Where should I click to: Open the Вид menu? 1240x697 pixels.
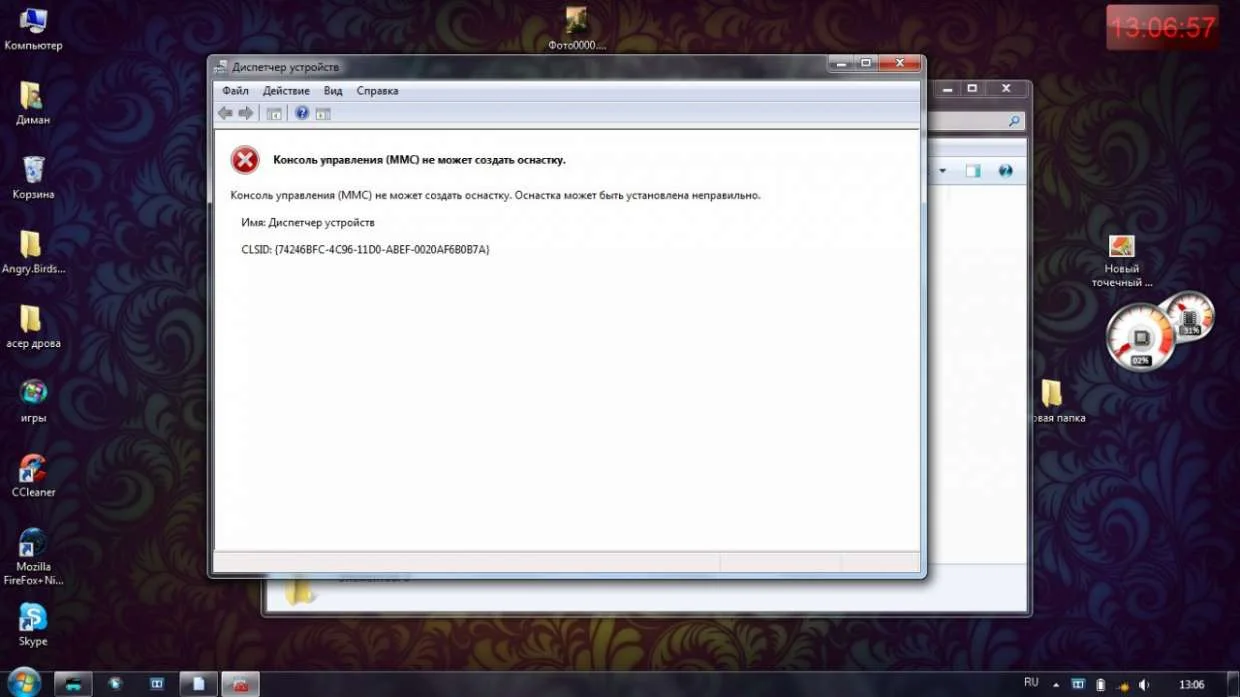[333, 91]
